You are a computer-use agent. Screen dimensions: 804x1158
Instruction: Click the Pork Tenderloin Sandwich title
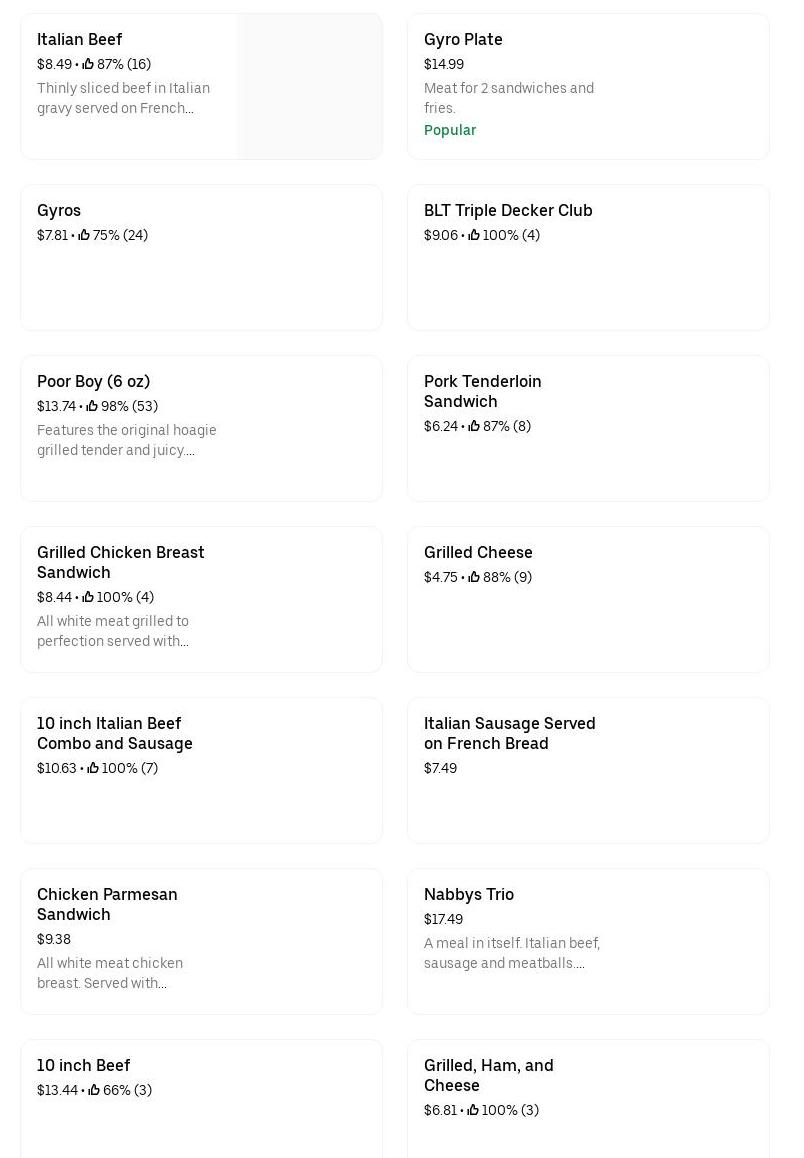[x=482, y=391]
